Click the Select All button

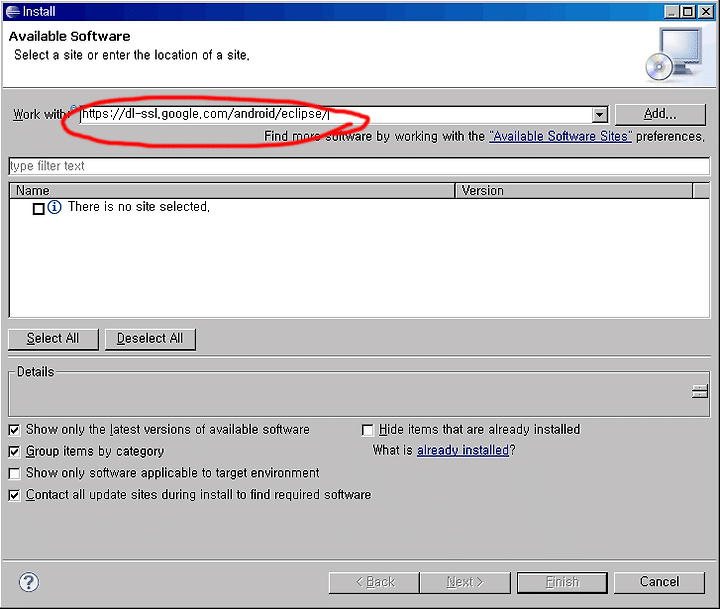point(53,339)
